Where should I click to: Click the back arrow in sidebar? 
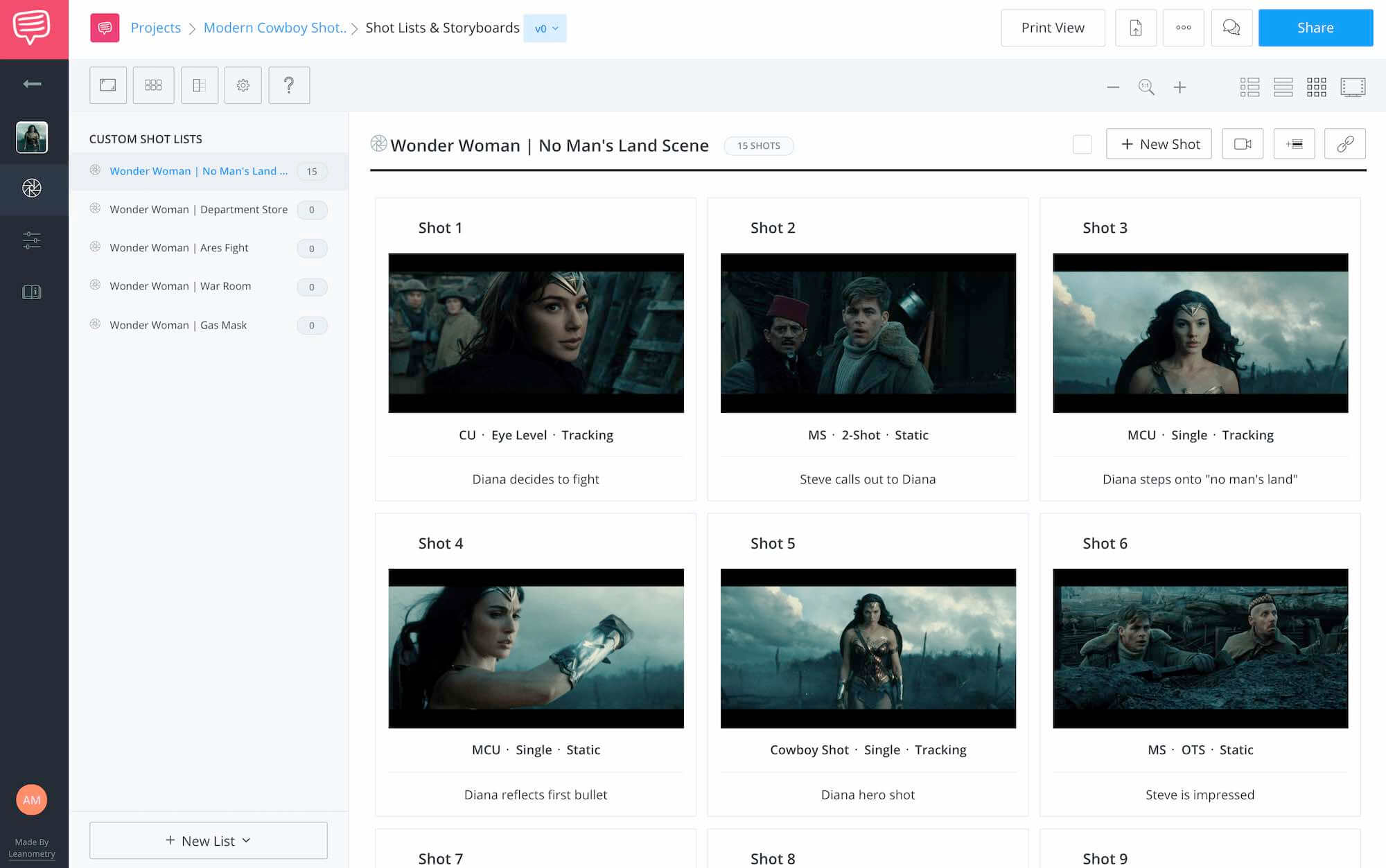click(x=32, y=84)
